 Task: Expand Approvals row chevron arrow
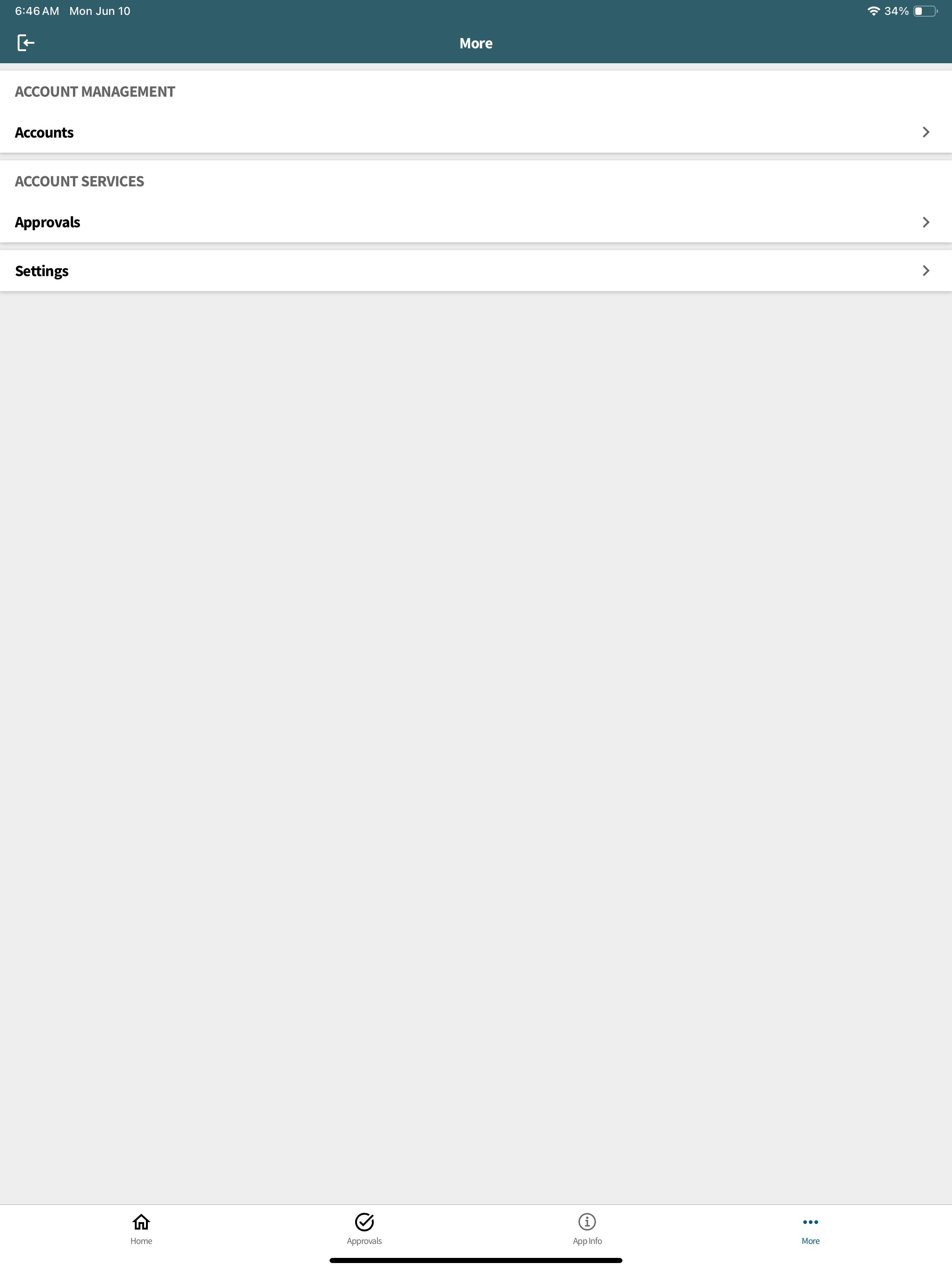pos(926,222)
